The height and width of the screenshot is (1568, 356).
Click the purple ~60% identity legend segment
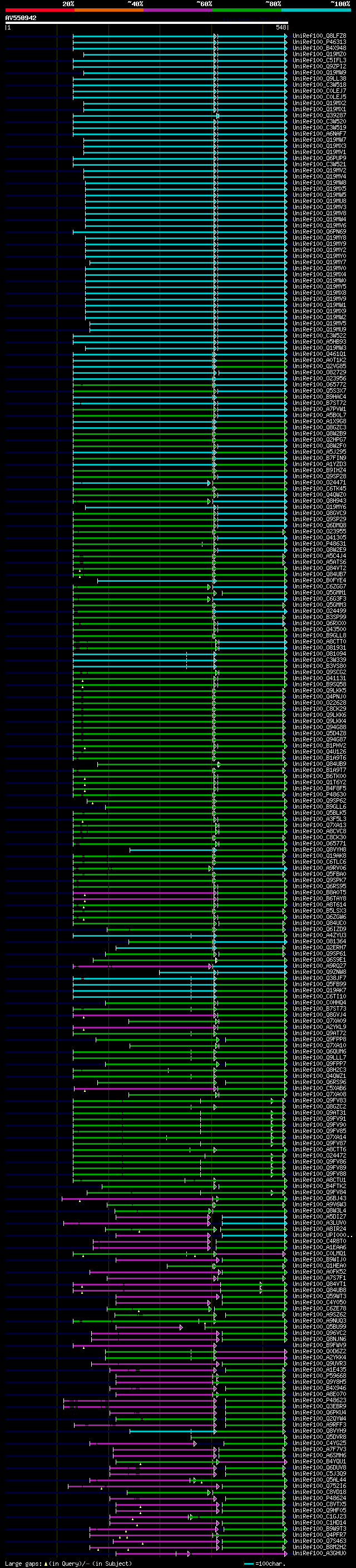177,10
